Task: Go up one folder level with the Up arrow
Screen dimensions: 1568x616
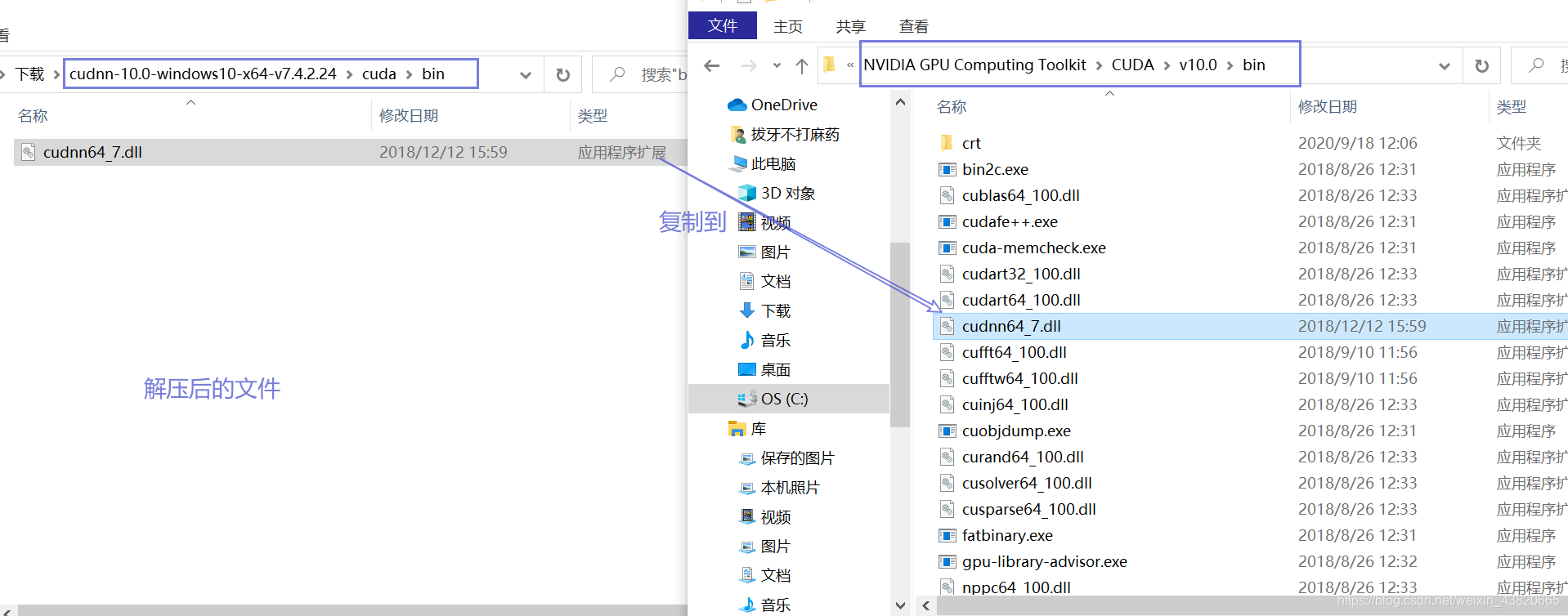Action: 802,65
